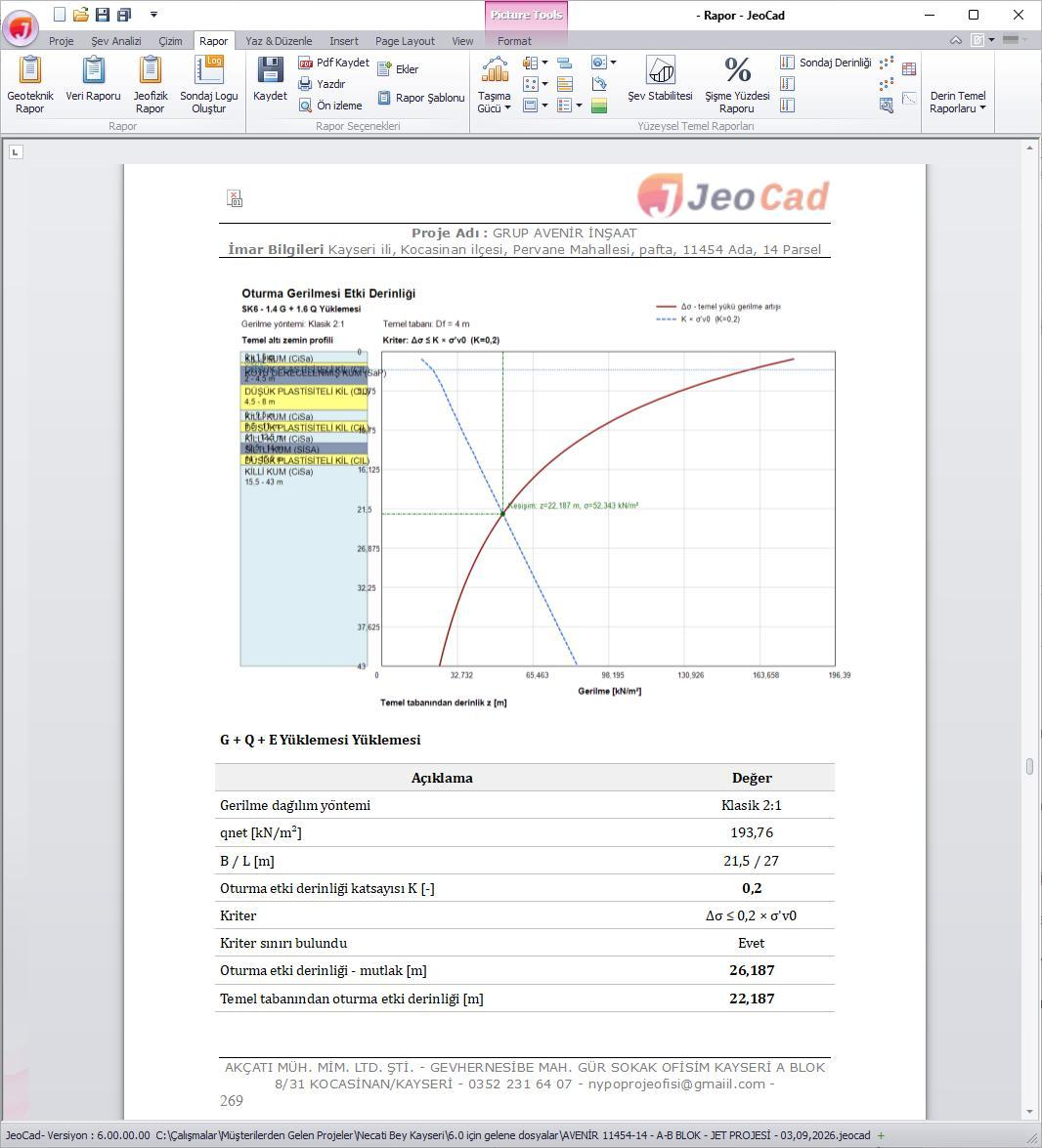The width and height of the screenshot is (1042, 1148).
Task: Expand the Derin Temel Raporları menu
Action: 958,101
